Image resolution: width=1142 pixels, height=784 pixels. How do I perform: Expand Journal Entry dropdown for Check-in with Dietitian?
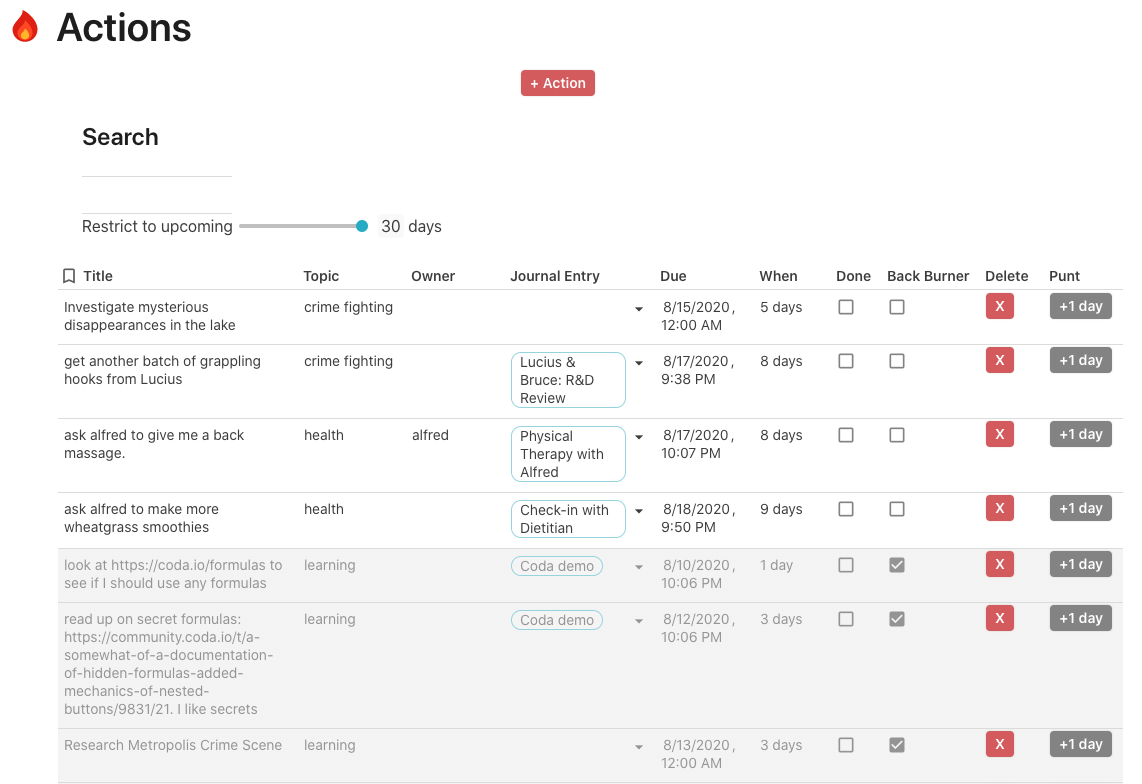click(639, 511)
